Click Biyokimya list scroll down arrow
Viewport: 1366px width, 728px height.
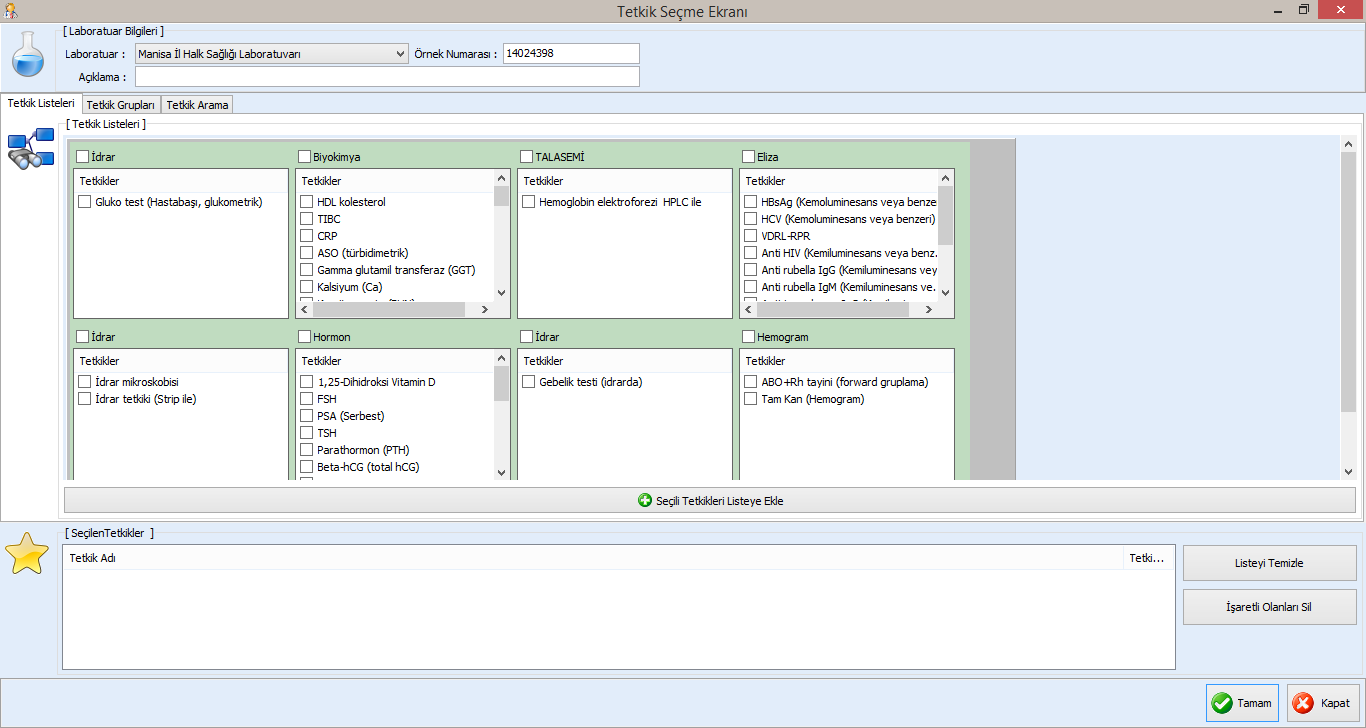(x=502, y=293)
